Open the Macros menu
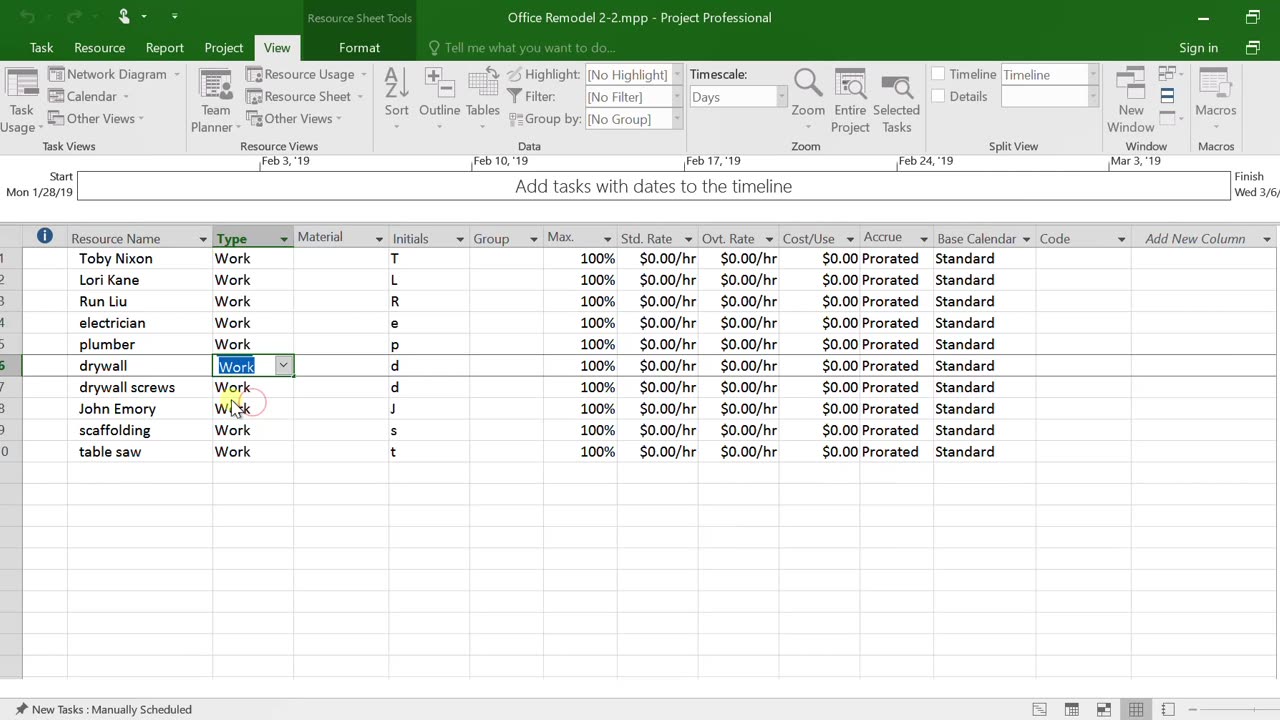This screenshot has width=1280, height=720. pos(1215,99)
